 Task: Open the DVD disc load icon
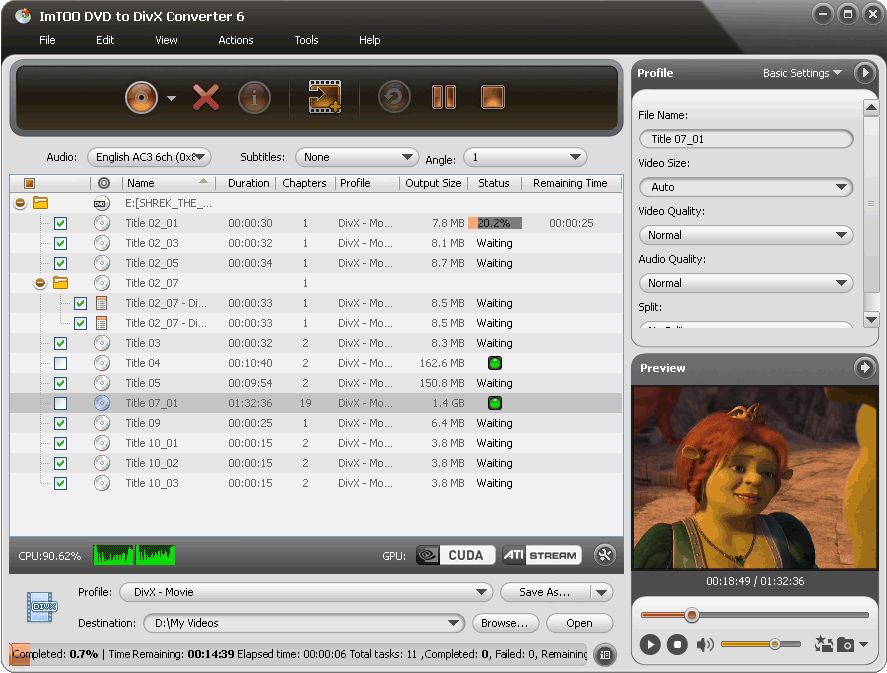click(x=141, y=97)
